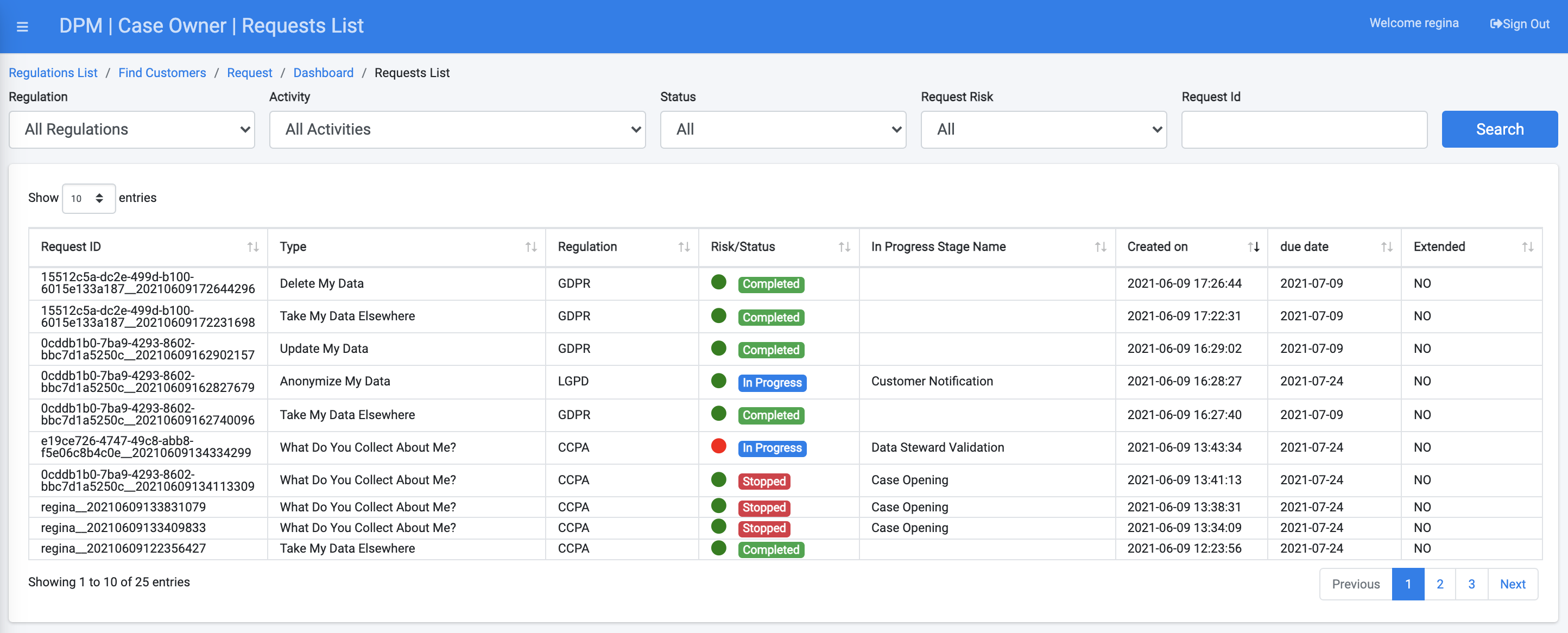1568x633 pixels.
Task: Sort by Risk/Status column arrows
Action: (x=844, y=246)
